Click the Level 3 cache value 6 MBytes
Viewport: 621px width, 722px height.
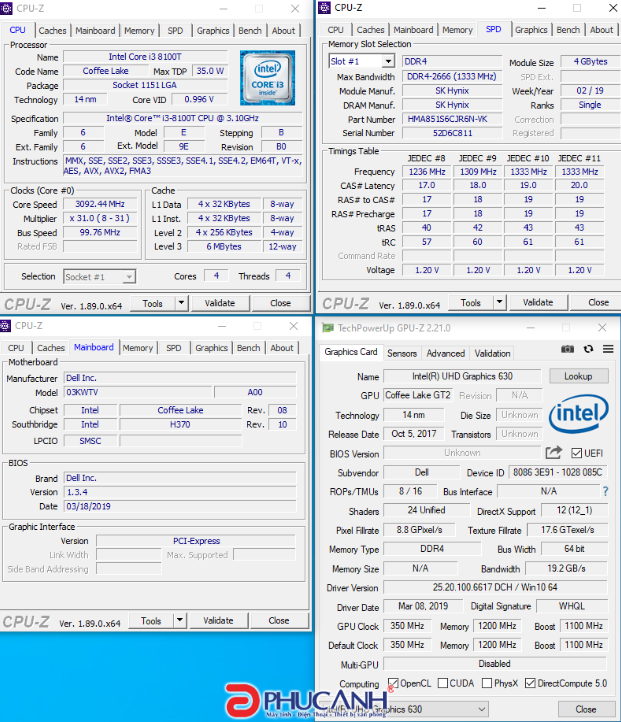pos(224,246)
